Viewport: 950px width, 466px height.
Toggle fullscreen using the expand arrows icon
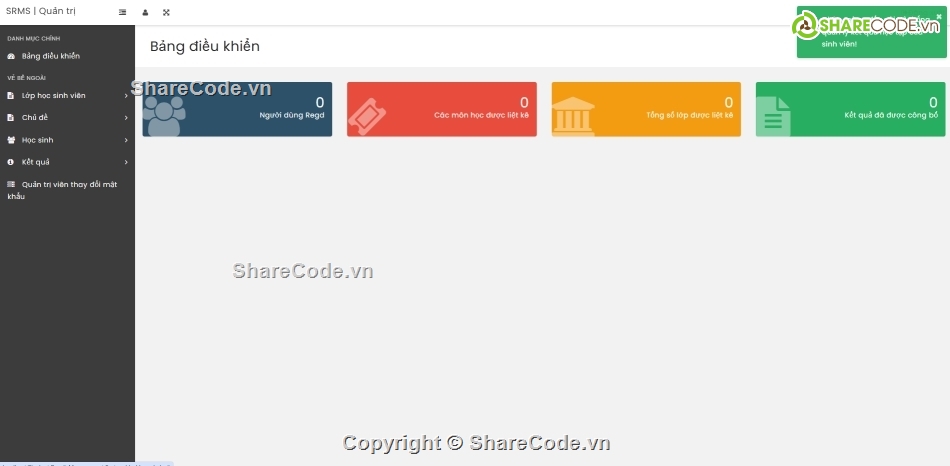coord(166,12)
